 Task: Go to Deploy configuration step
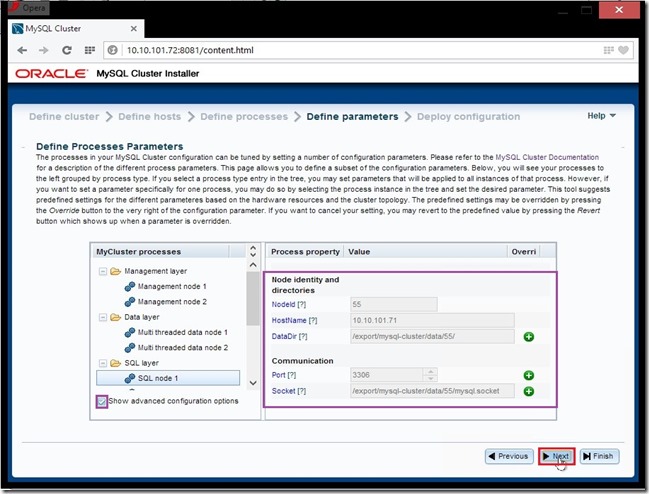[x=469, y=117]
